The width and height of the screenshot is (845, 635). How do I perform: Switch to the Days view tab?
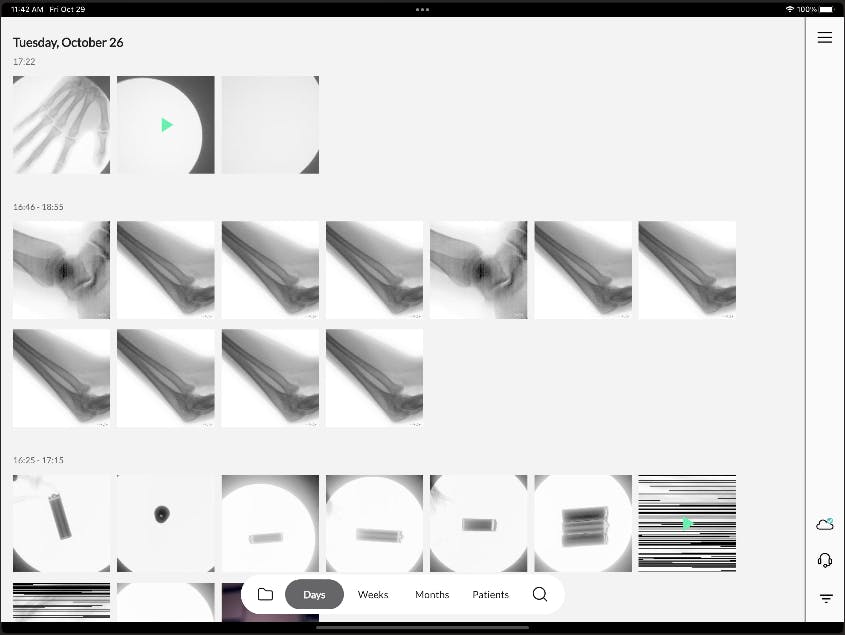tap(314, 595)
